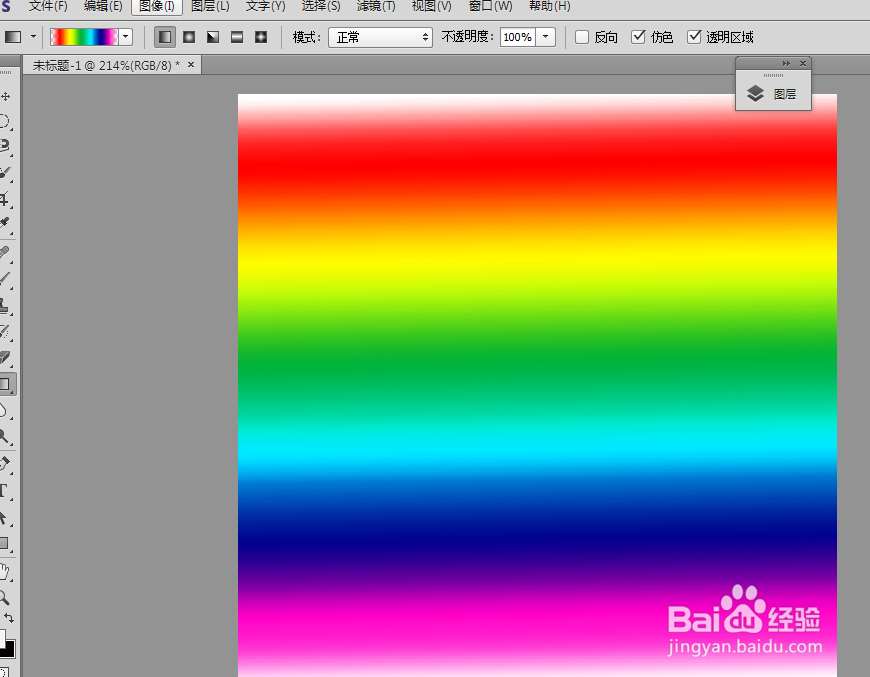
Task: Click the black background color swatch
Action: point(10,650)
